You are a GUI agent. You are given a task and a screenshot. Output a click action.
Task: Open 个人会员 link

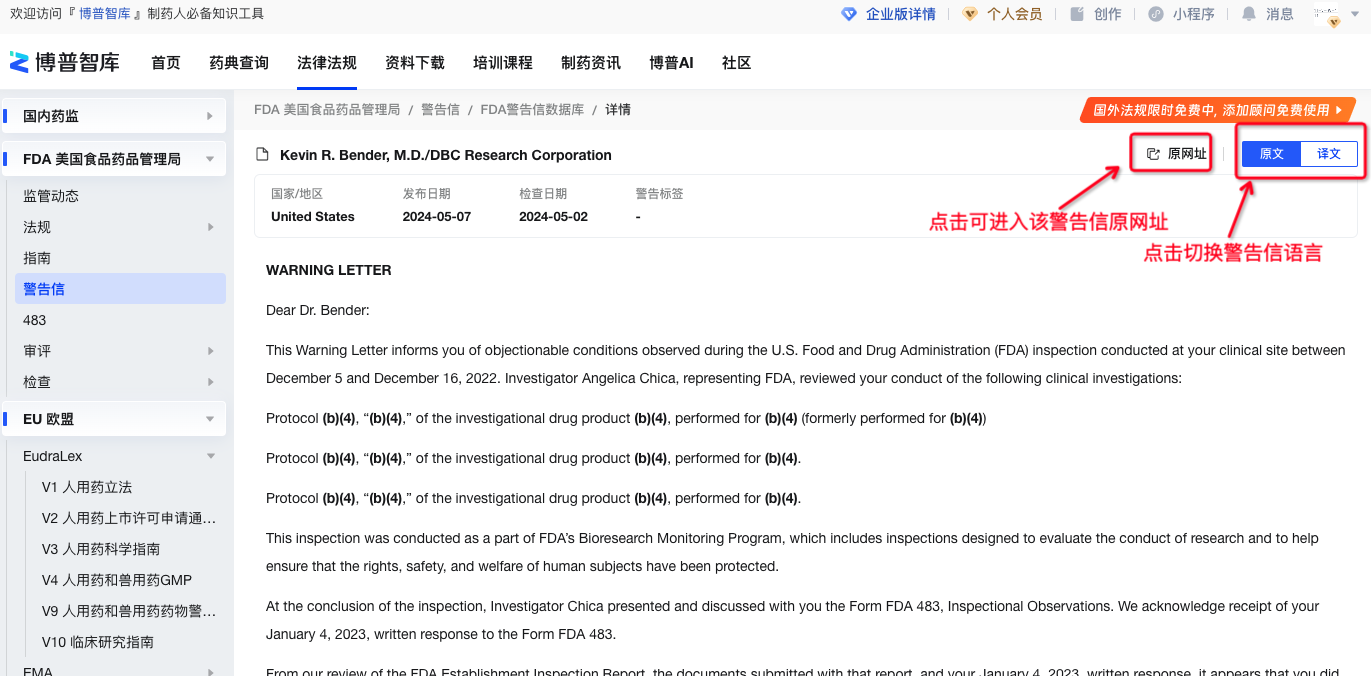point(1014,14)
